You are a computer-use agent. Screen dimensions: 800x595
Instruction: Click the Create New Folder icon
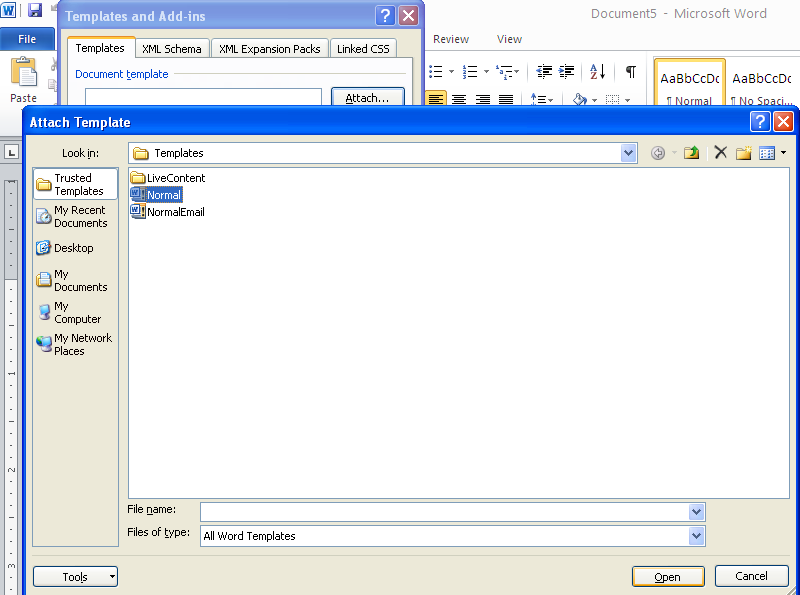coord(744,152)
